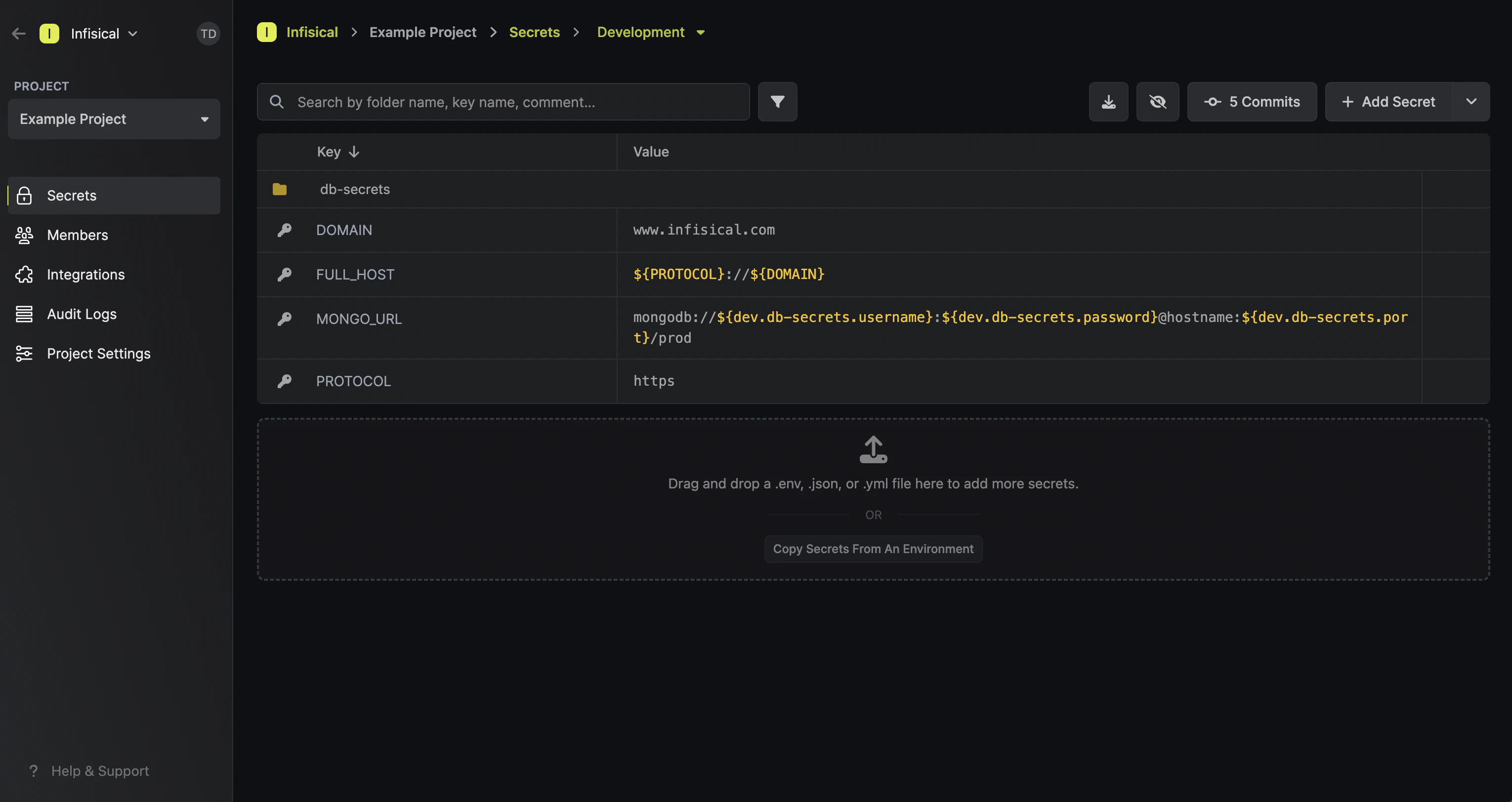
Task: View the 5 Commits history
Action: 1252,102
